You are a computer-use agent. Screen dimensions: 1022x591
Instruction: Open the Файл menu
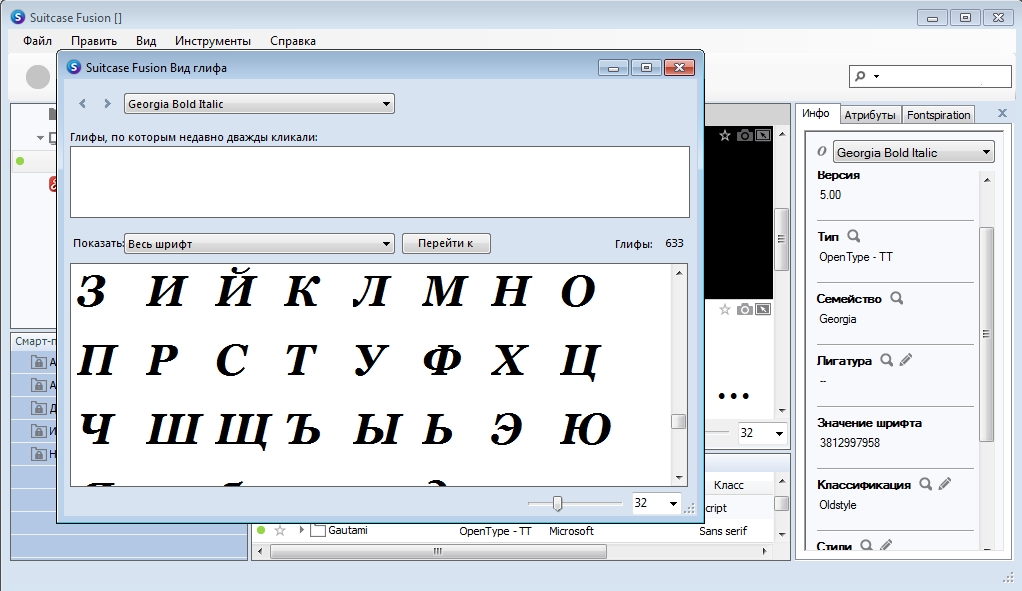pos(37,40)
